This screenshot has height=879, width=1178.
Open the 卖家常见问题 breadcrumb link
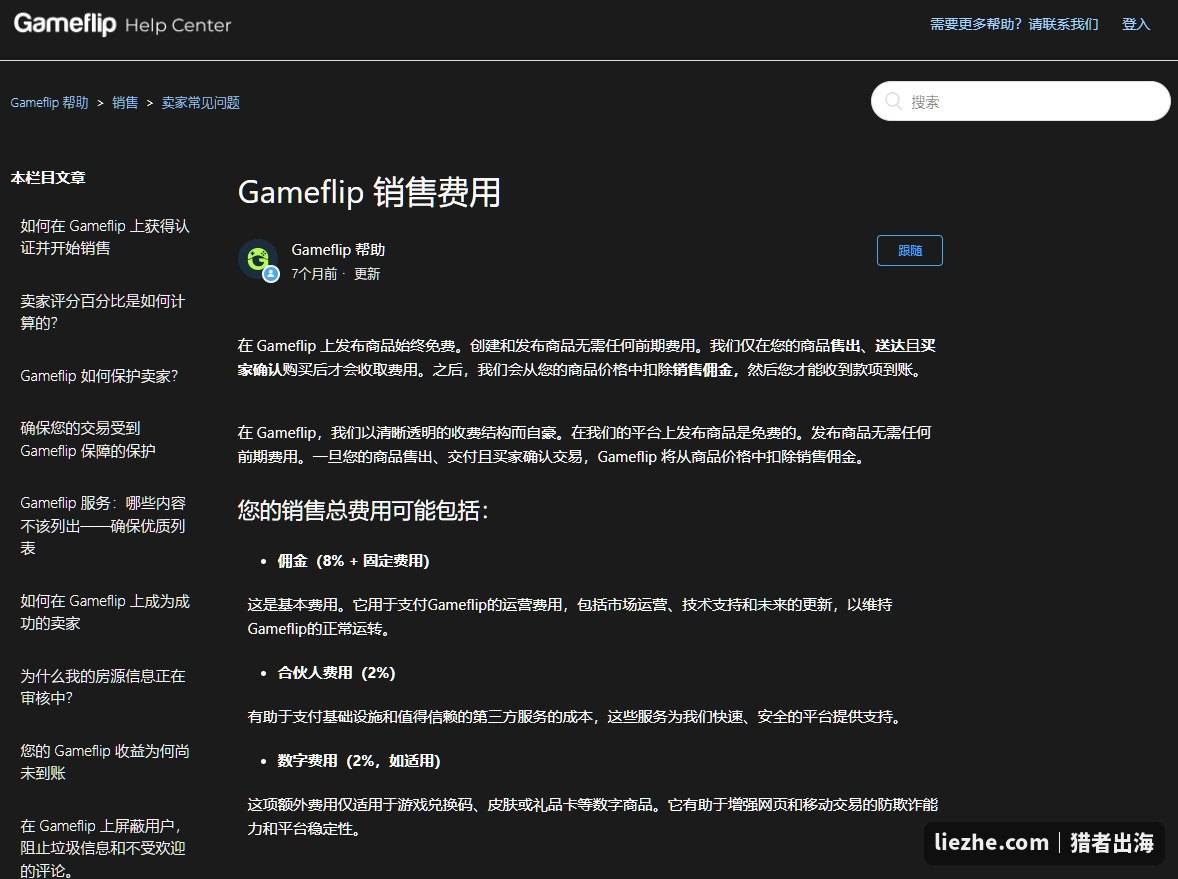[201, 102]
